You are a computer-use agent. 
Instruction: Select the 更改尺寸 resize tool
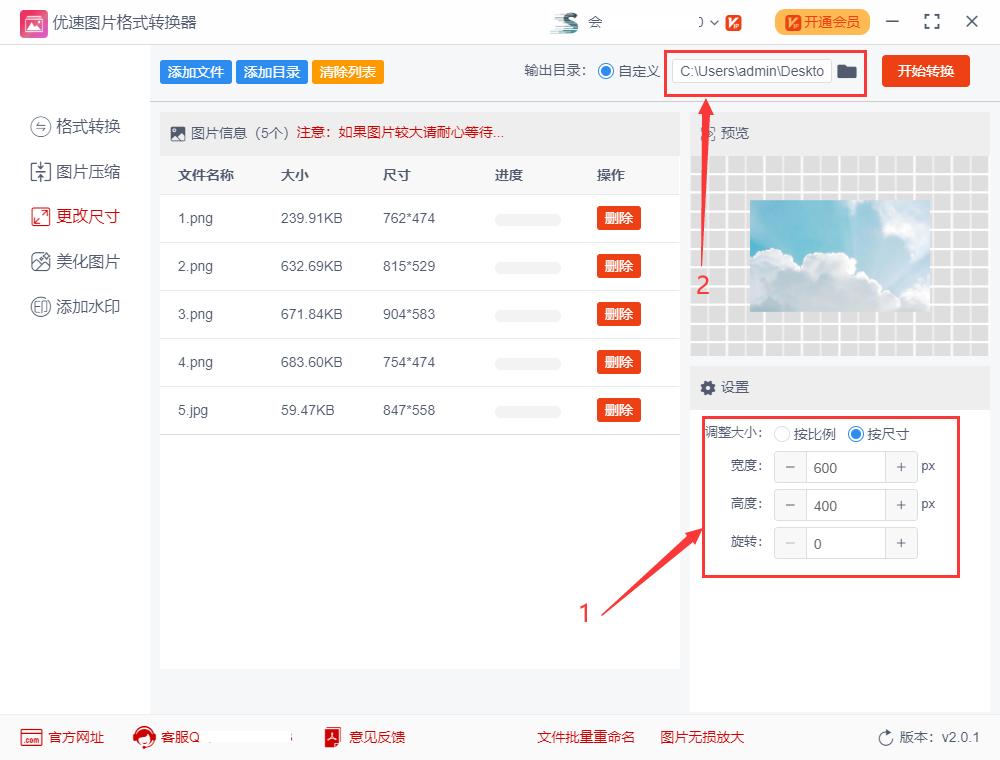[75, 216]
